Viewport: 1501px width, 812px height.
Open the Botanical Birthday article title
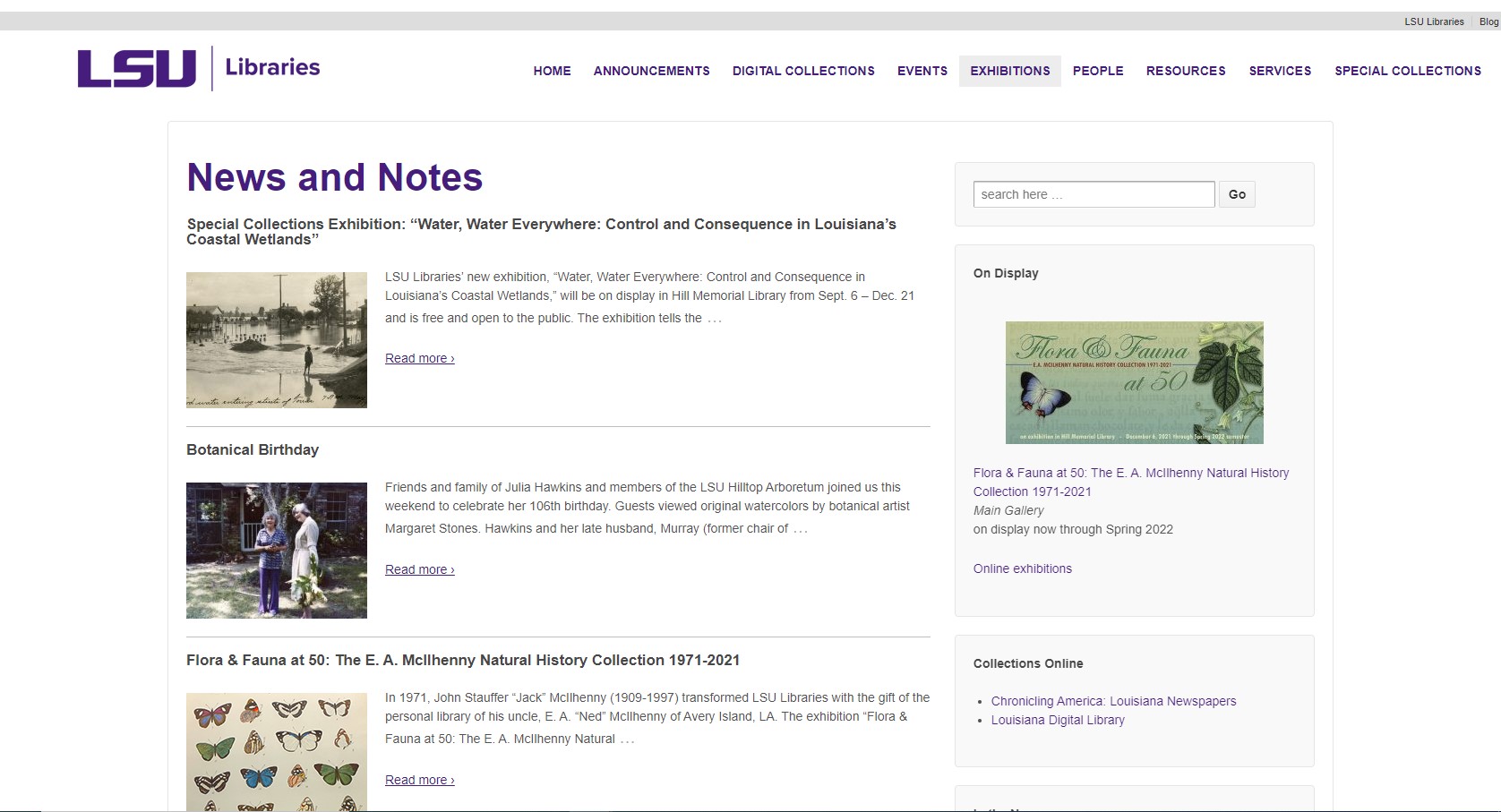253,449
